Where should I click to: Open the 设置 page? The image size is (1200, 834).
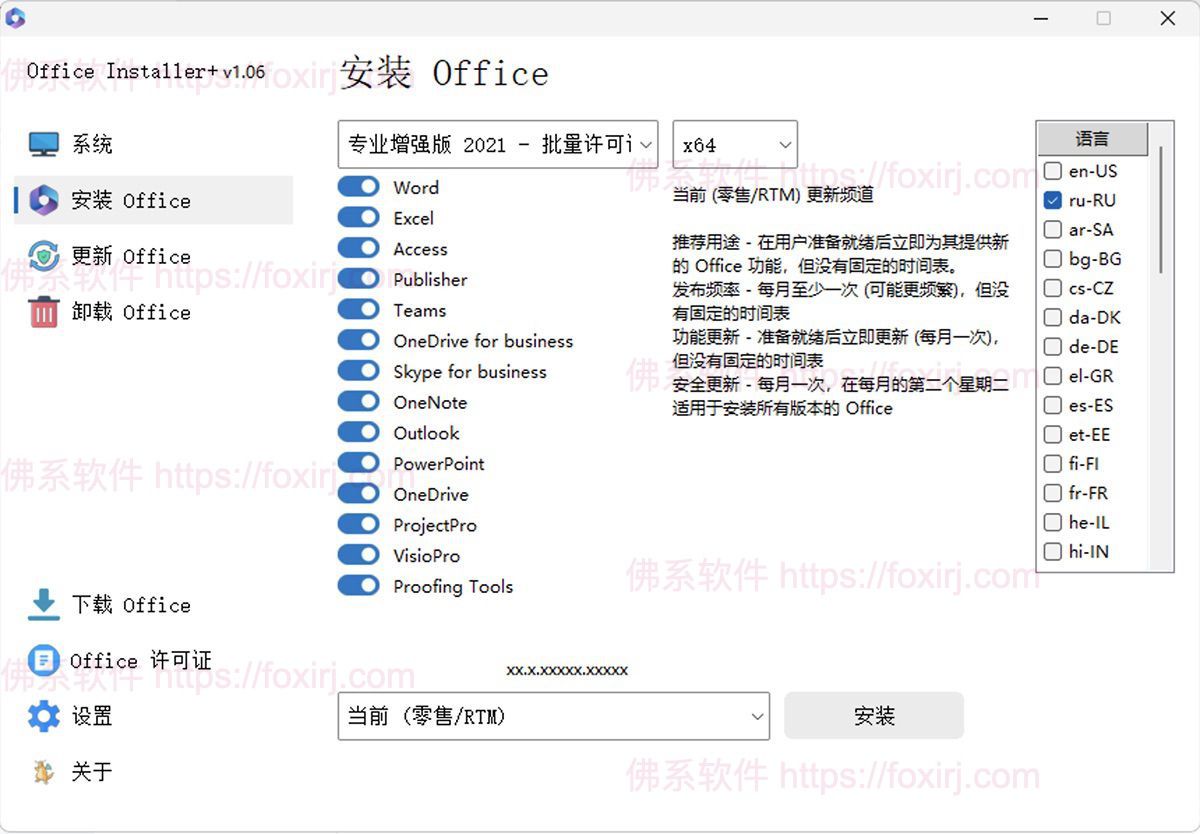coord(153,716)
